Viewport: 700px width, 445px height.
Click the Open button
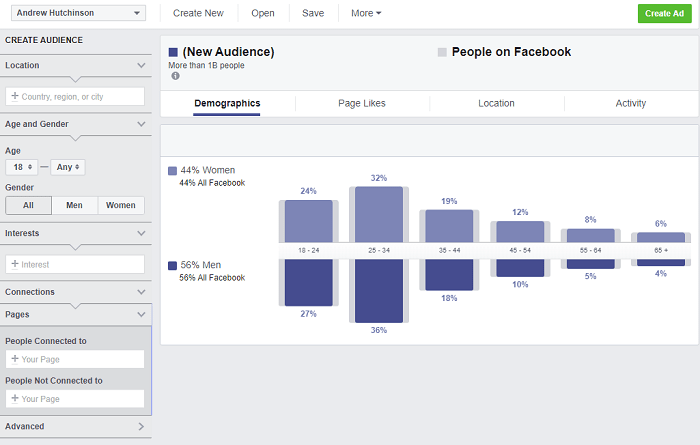(x=263, y=13)
